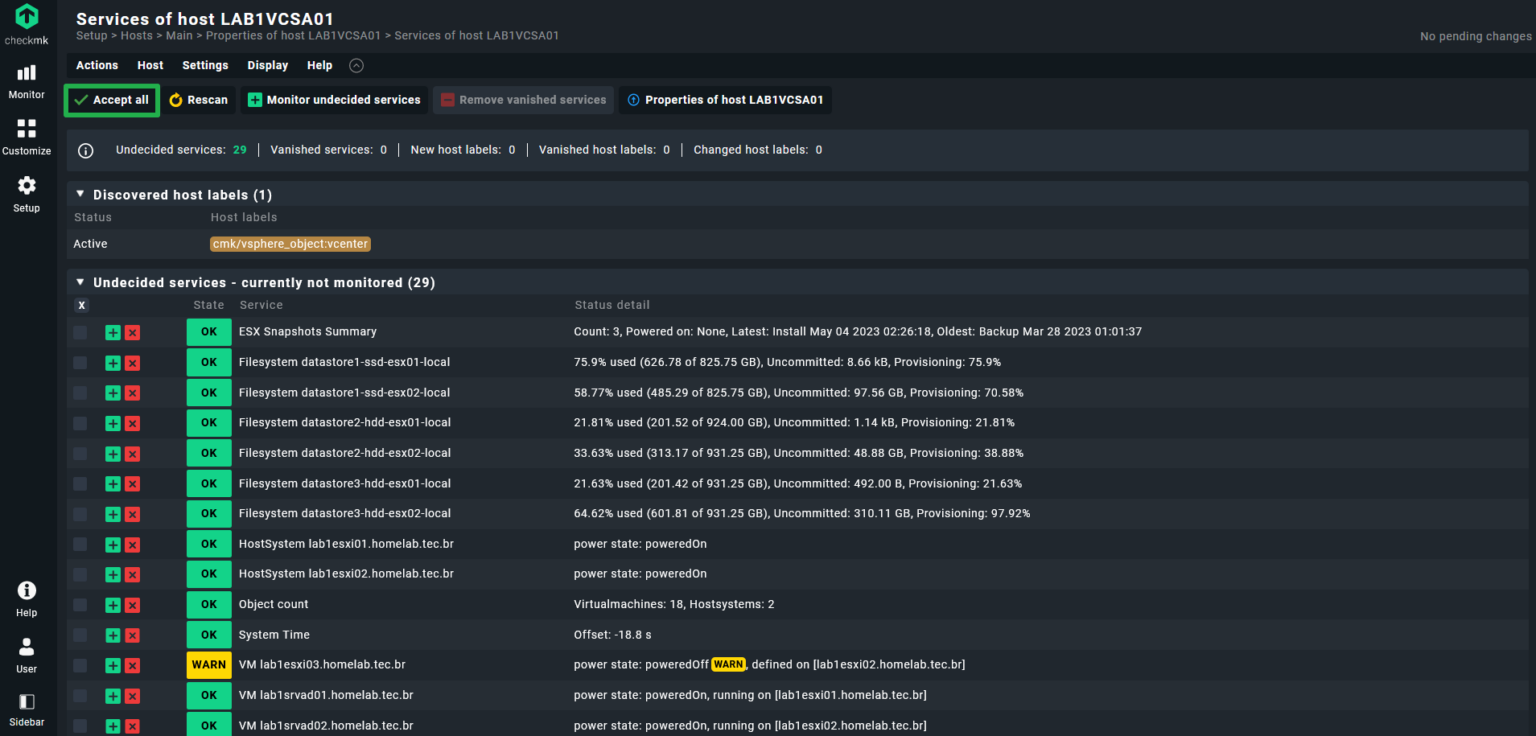Check the box for Filesystem datastore1-ssd-esx01-local
Viewport: 1536px width, 736px height.
(80, 362)
